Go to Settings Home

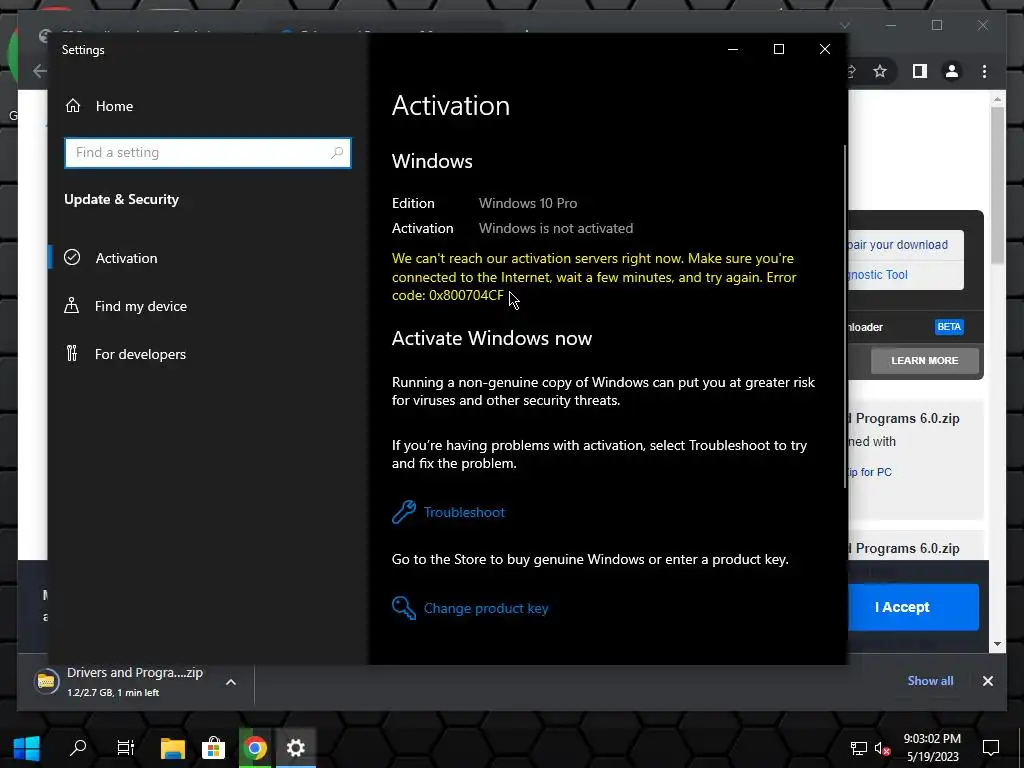pos(99,106)
